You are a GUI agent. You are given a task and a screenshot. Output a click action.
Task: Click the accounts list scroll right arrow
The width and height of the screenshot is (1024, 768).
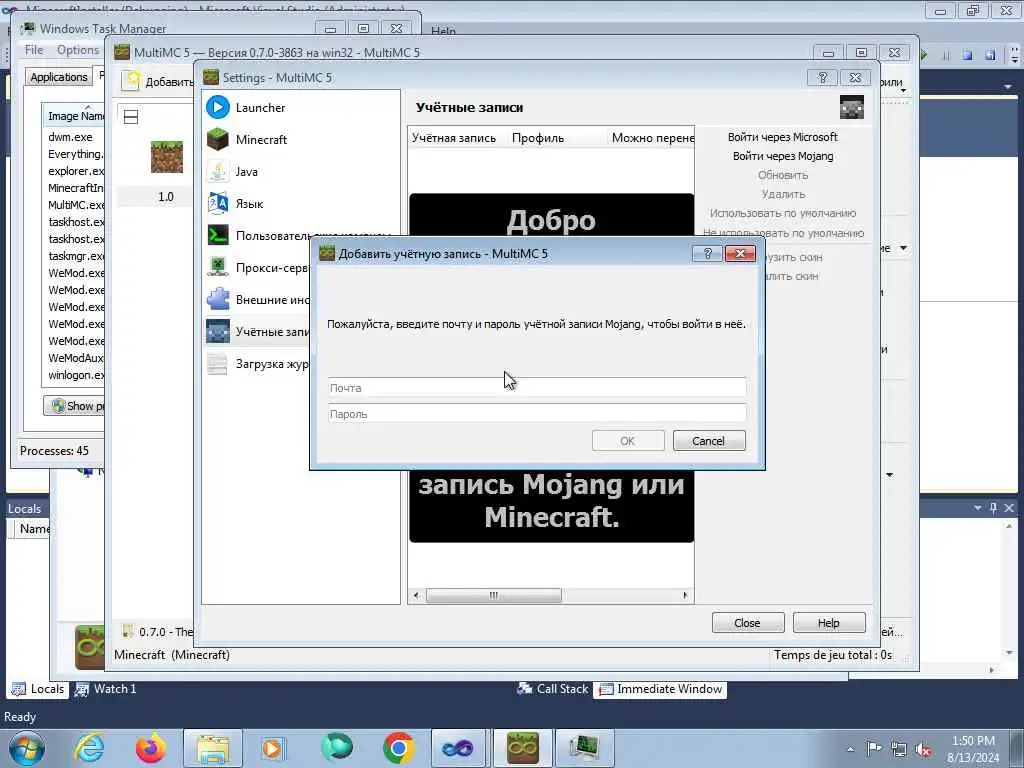coord(684,595)
